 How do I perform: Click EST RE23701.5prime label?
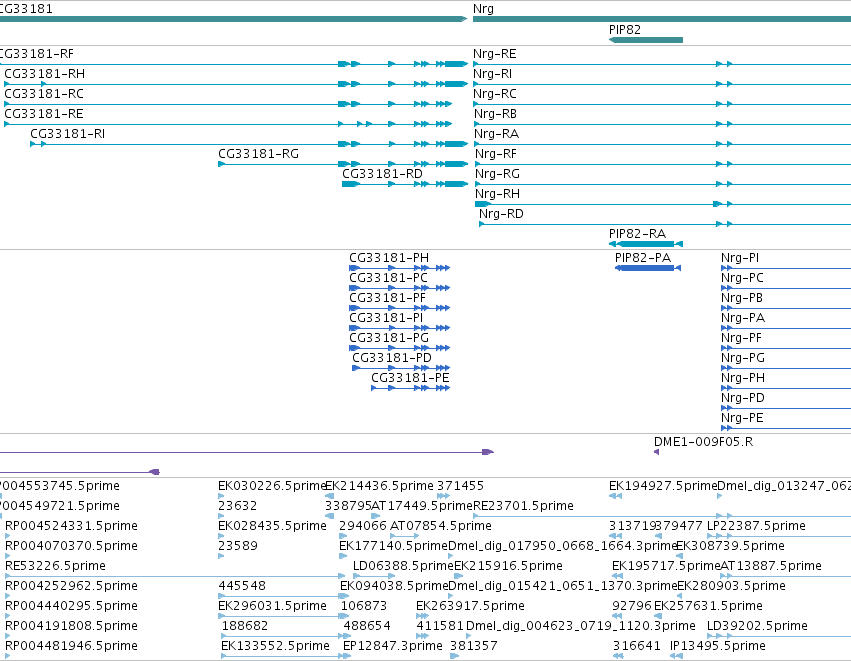(523, 506)
